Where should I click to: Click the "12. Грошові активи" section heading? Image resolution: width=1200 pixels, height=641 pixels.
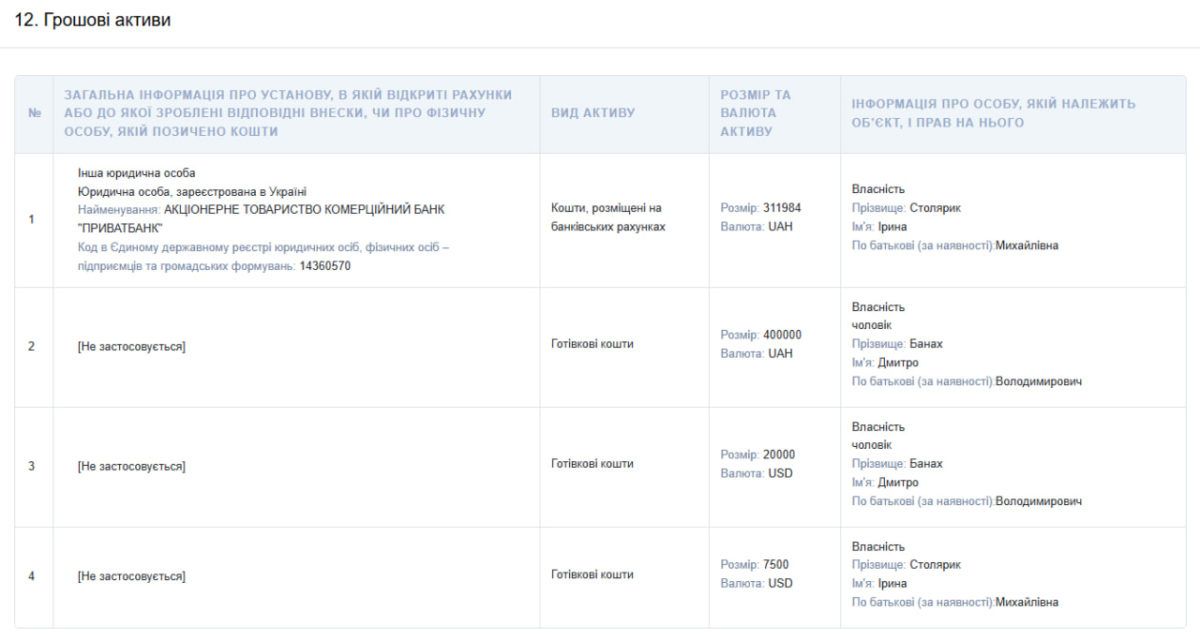[92, 21]
